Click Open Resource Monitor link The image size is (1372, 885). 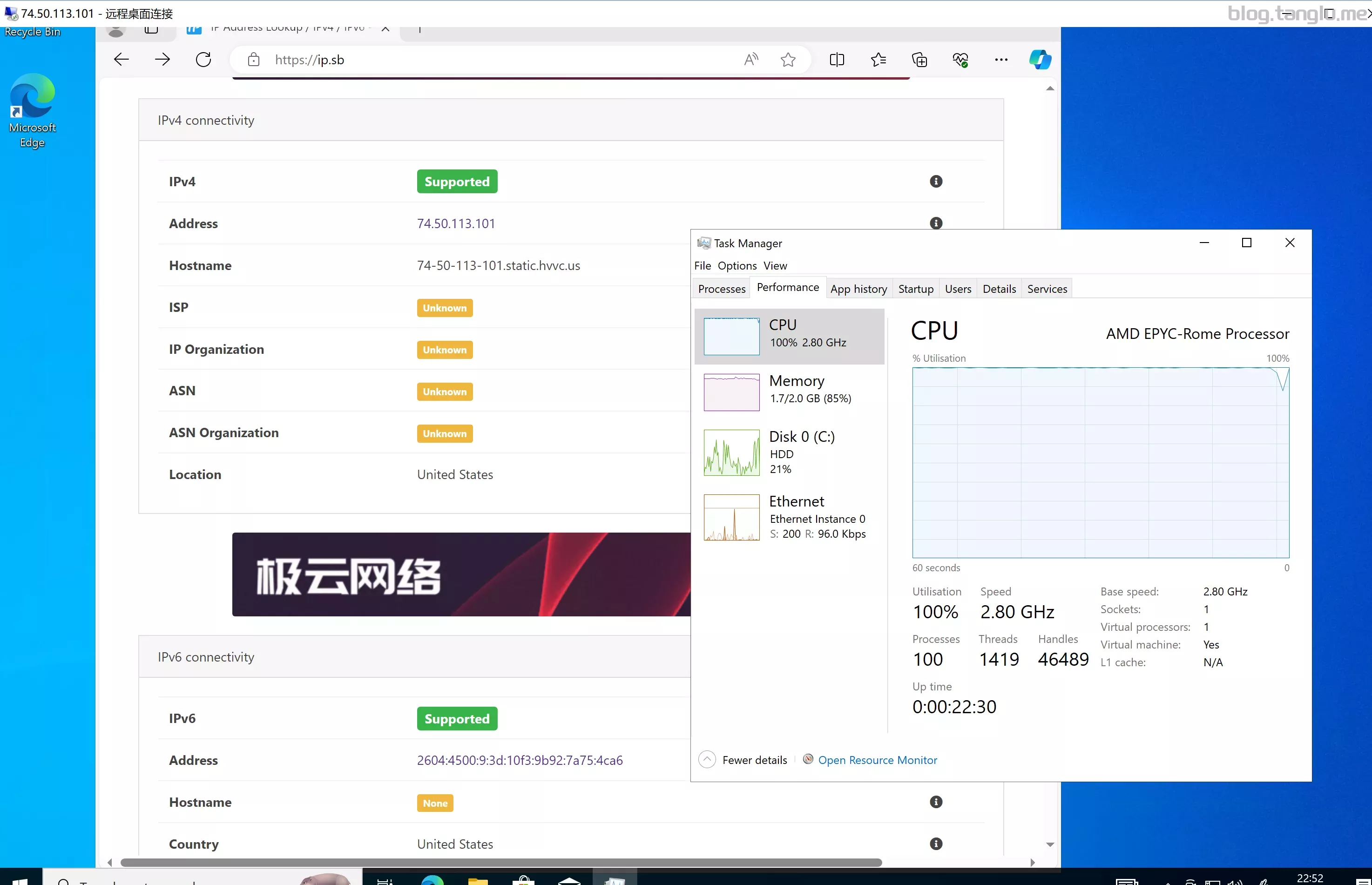[877, 760]
